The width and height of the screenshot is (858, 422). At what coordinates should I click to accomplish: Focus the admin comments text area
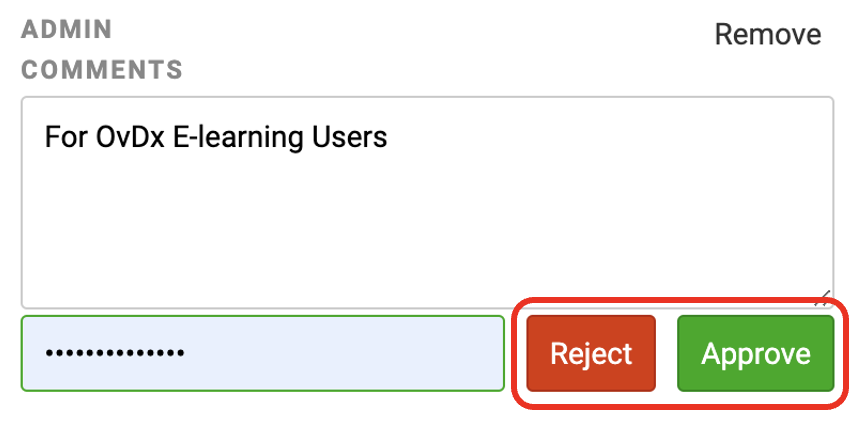tap(427, 203)
